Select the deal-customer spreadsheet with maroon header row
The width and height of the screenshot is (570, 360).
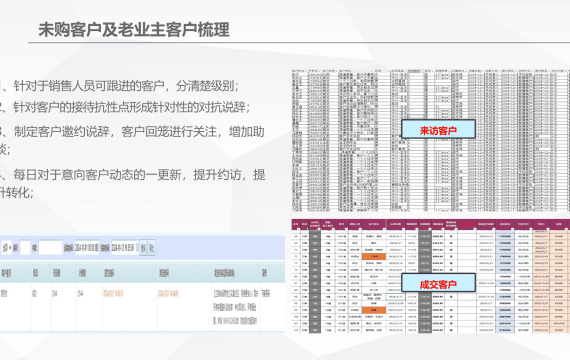pyautogui.click(x=431, y=276)
